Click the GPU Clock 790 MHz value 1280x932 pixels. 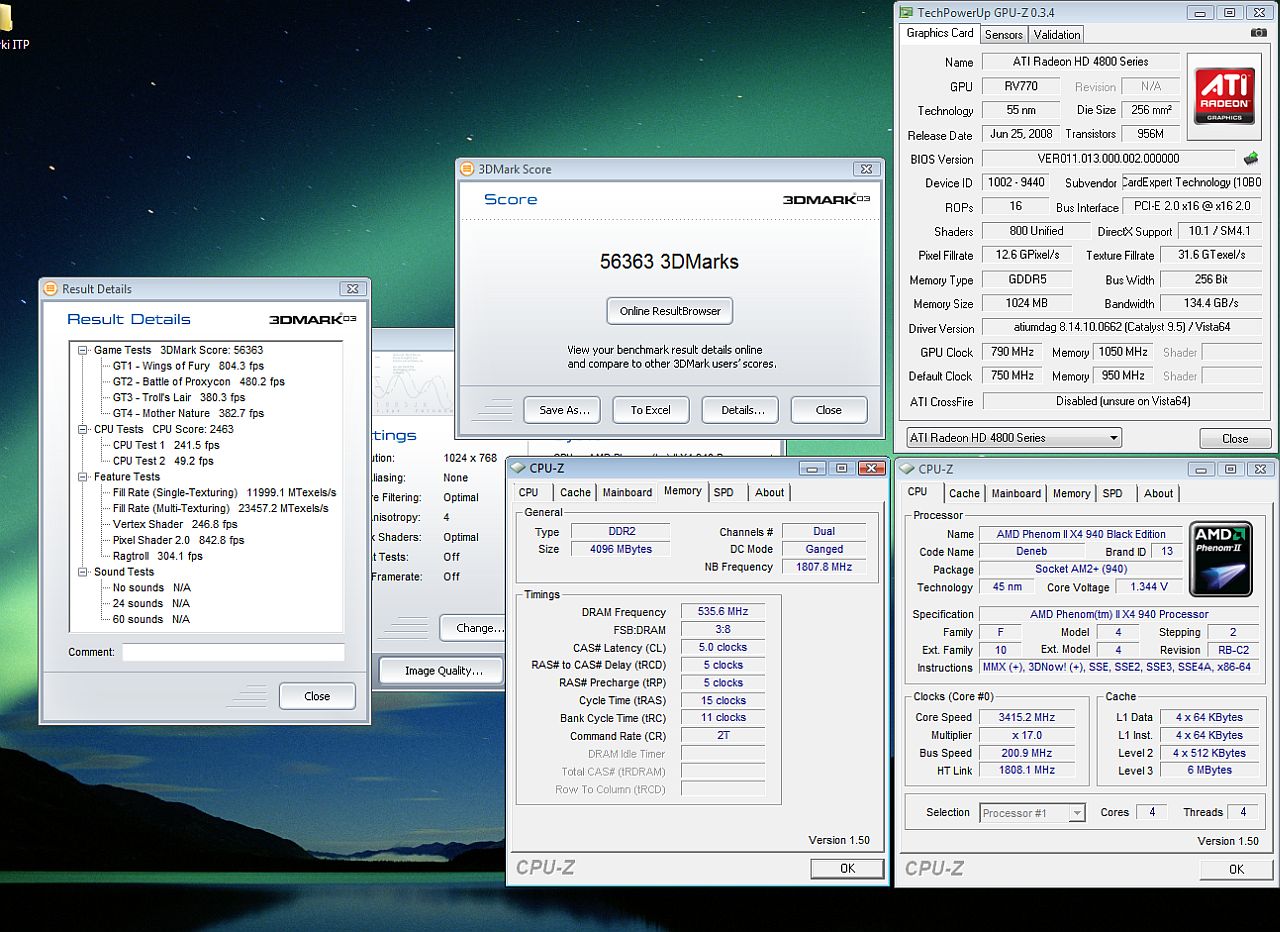point(1013,352)
